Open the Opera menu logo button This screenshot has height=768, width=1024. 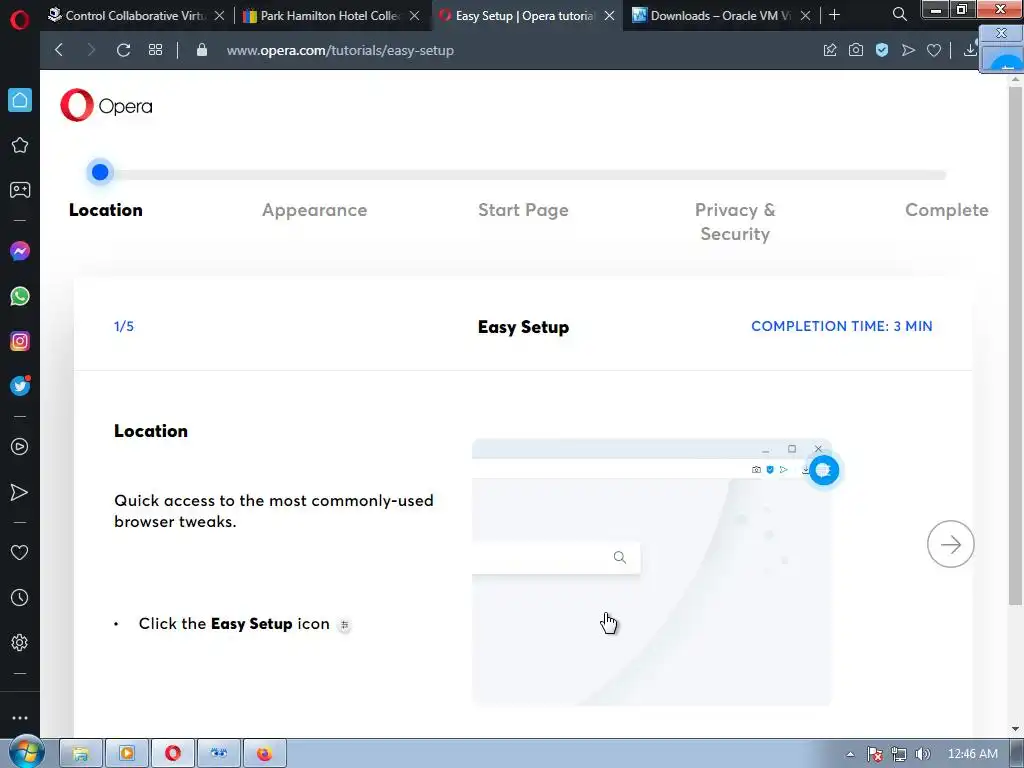point(20,20)
